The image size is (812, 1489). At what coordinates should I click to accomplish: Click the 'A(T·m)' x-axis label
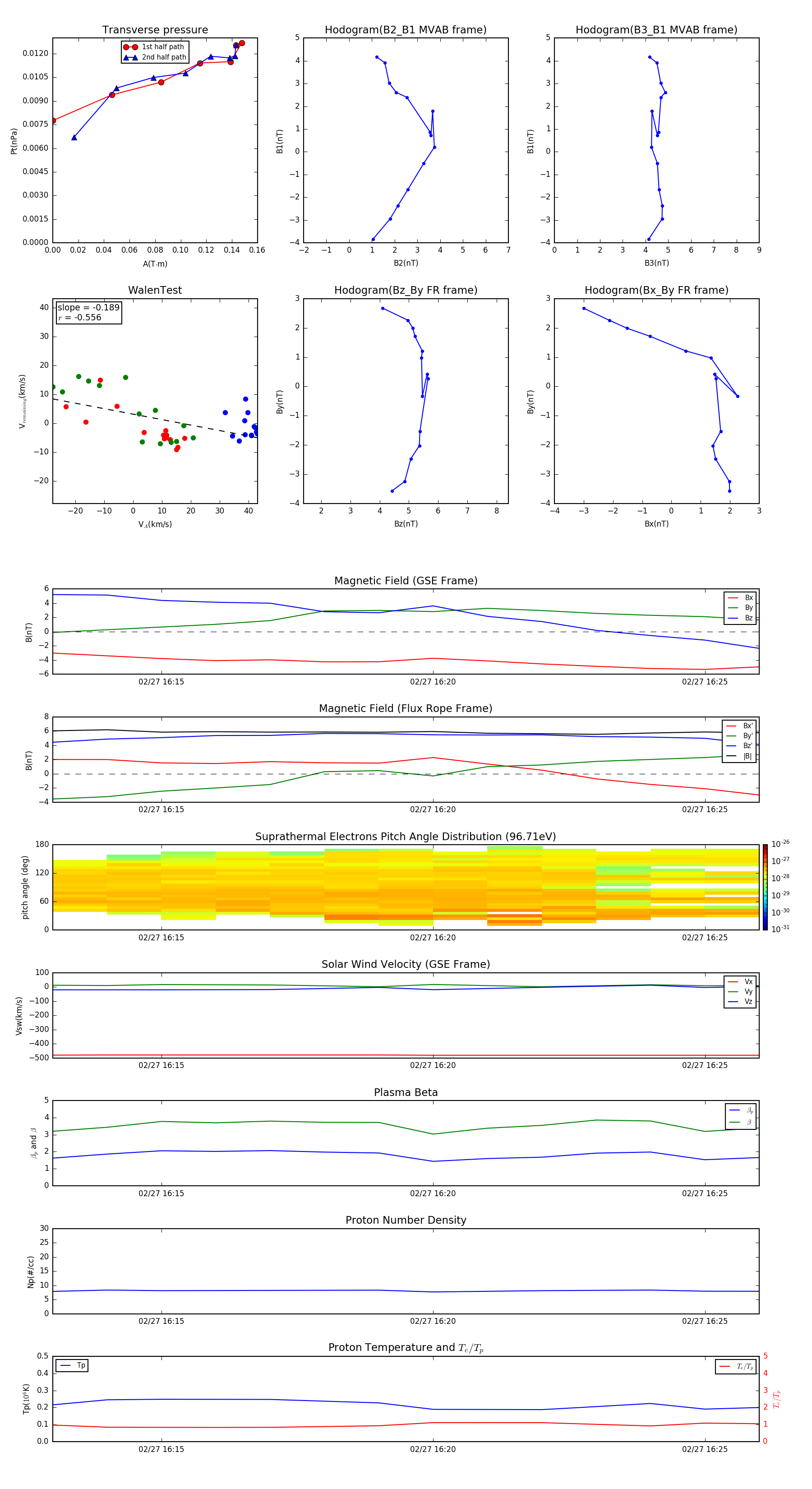(x=155, y=264)
